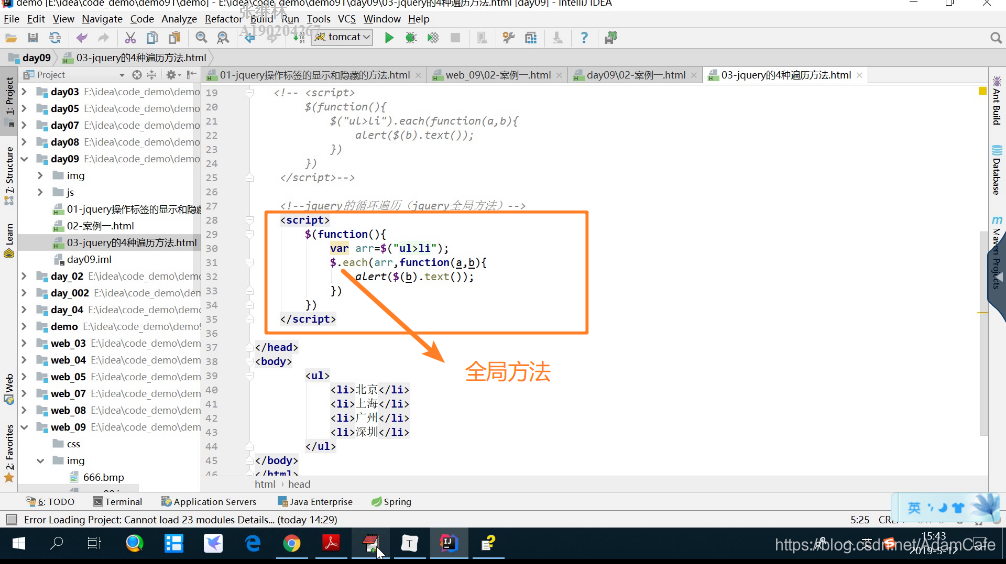
Task: Click the Cut scissors icon
Action: coord(130,38)
